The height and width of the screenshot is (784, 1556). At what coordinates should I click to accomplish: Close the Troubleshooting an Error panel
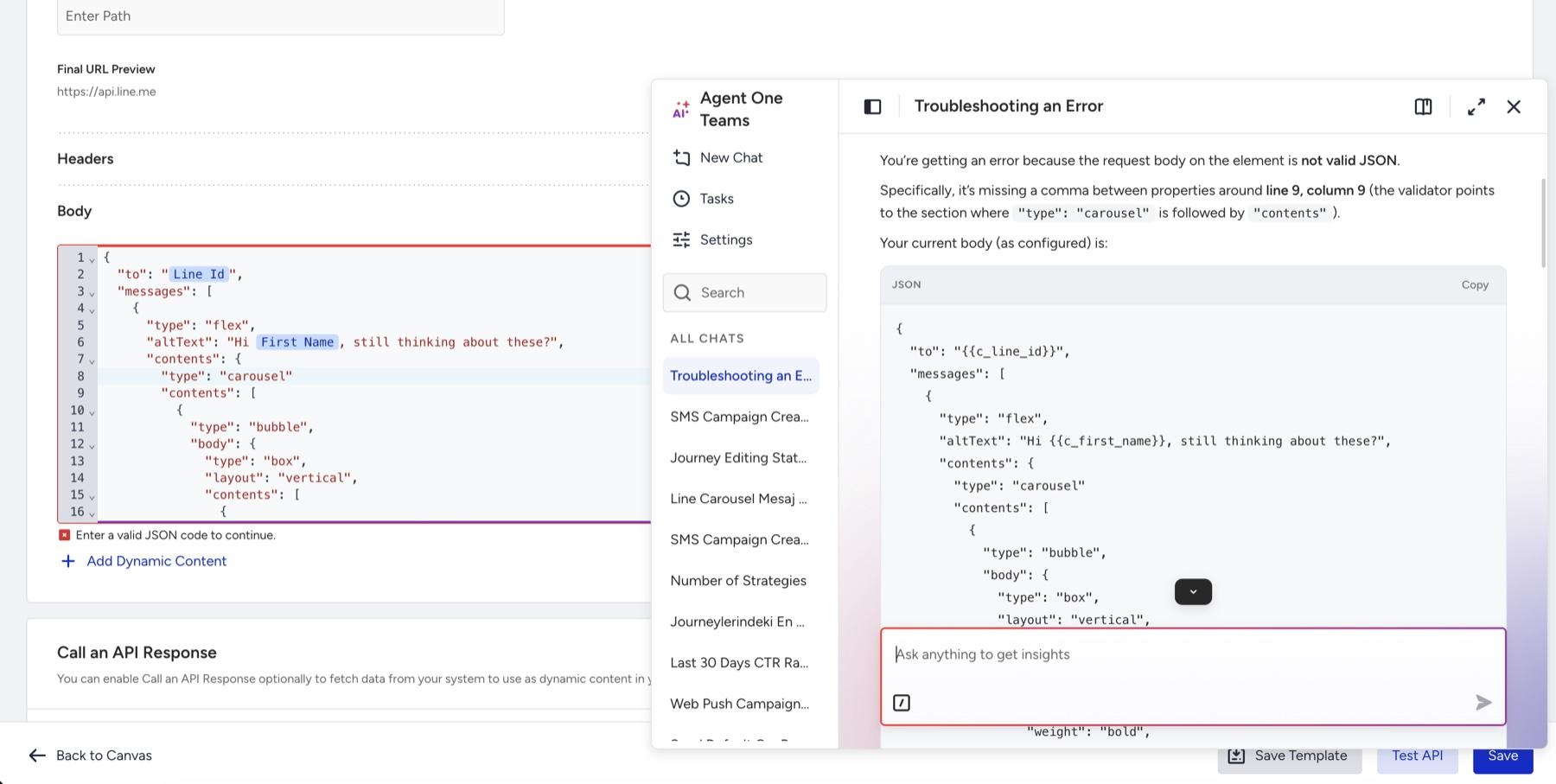pos(1514,106)
